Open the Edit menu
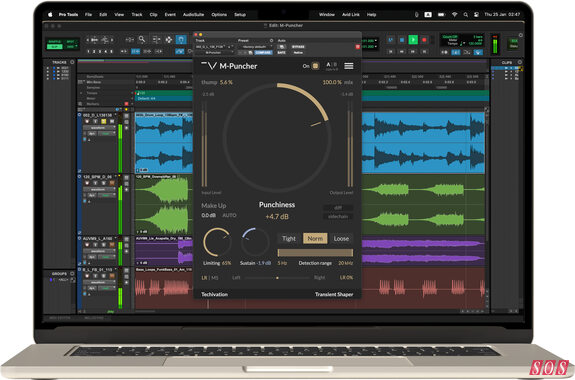Image resolution: width=575 pixels, height=380 pixels. point(103,15)
